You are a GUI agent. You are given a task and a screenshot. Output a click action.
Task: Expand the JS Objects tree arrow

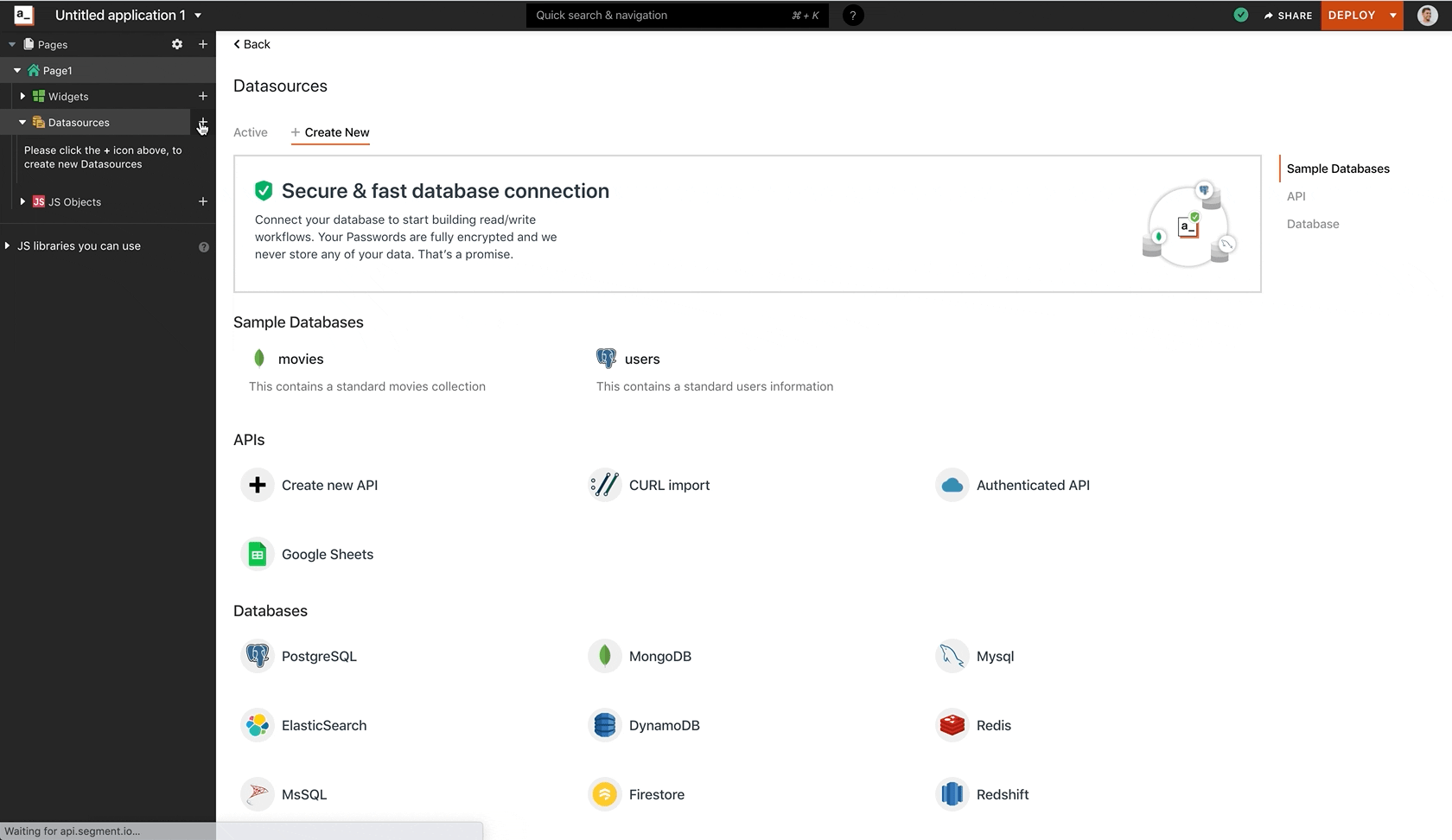[22, 201]
